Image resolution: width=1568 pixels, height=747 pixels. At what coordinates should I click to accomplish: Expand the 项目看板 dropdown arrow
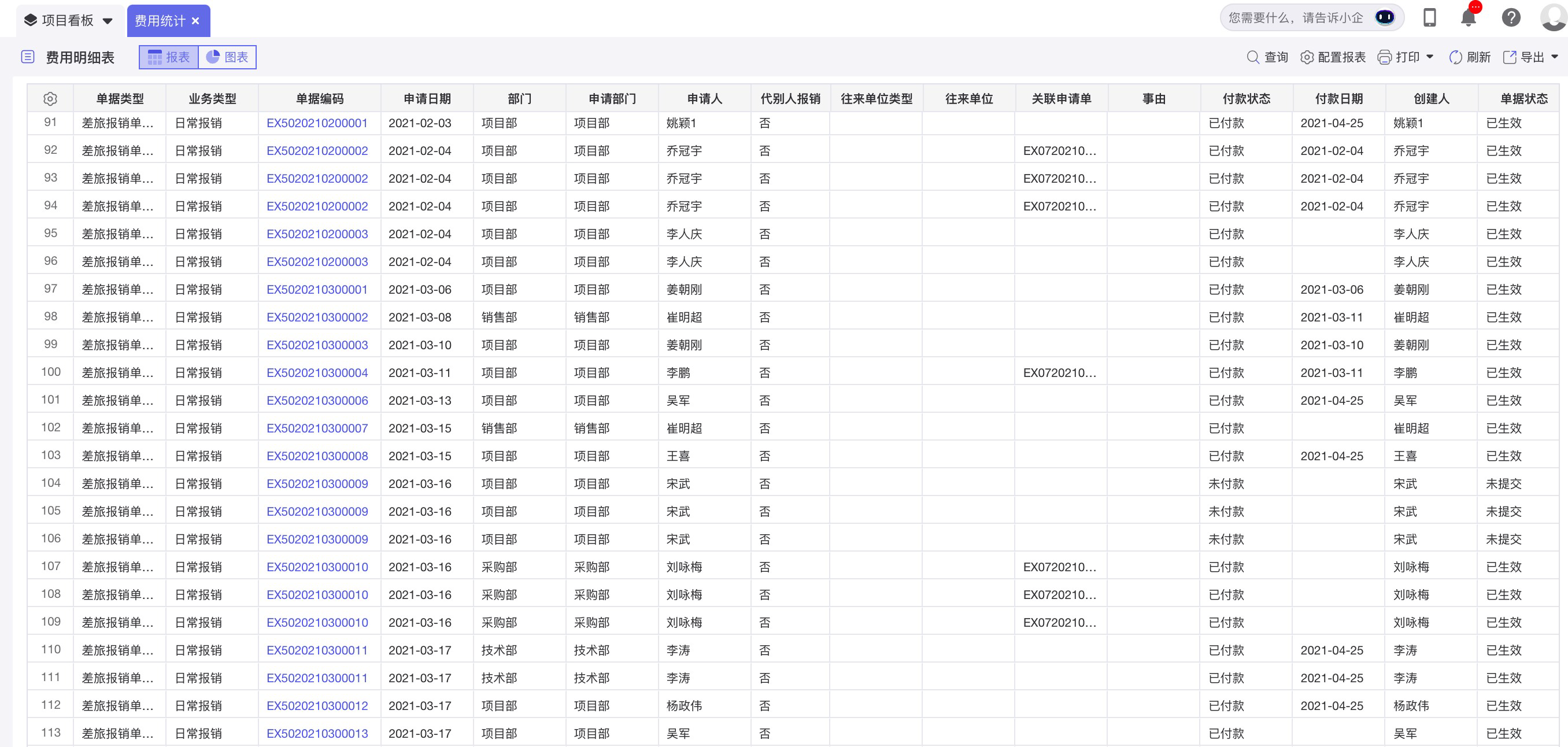tap(108, 20)
